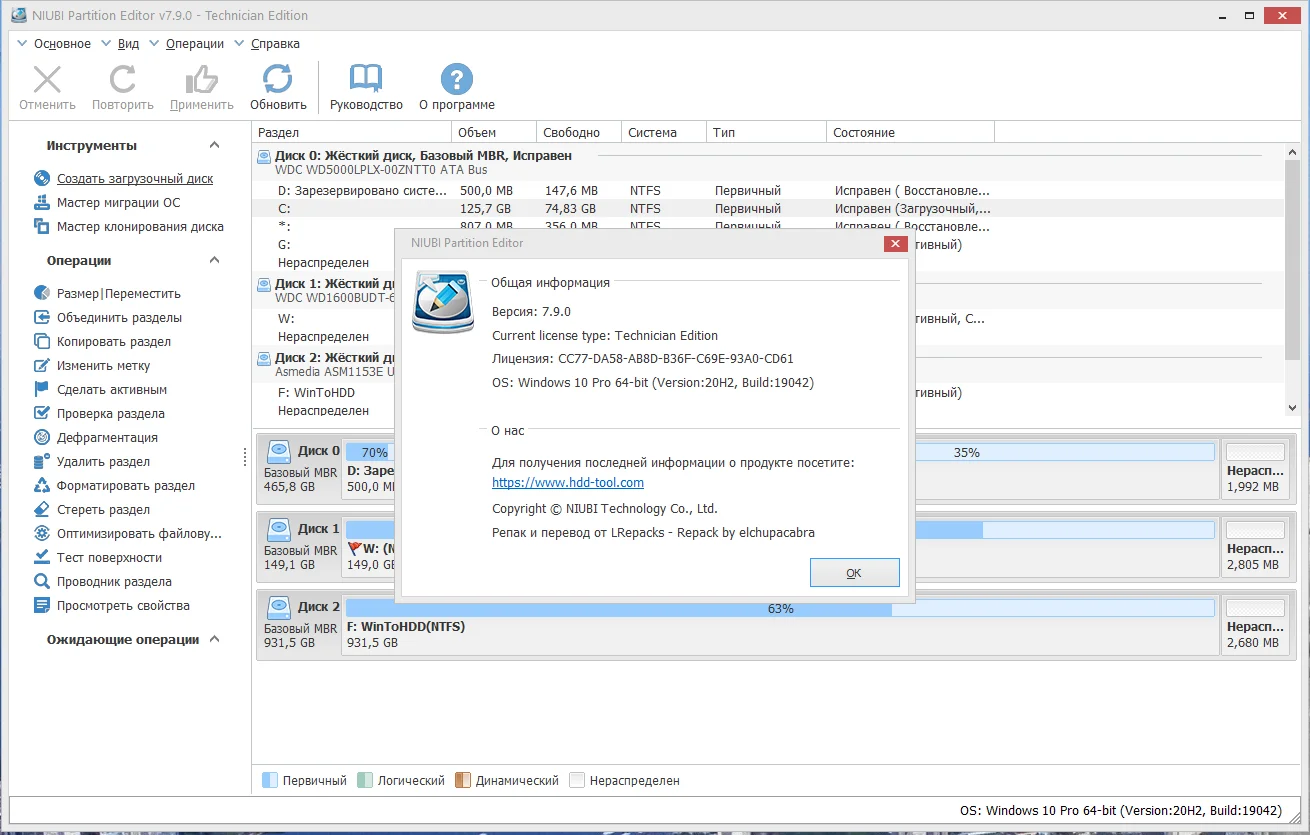Select the C: 125,7 GB partition row
This screenshot has width=1310, height=835.
[768, 209]
